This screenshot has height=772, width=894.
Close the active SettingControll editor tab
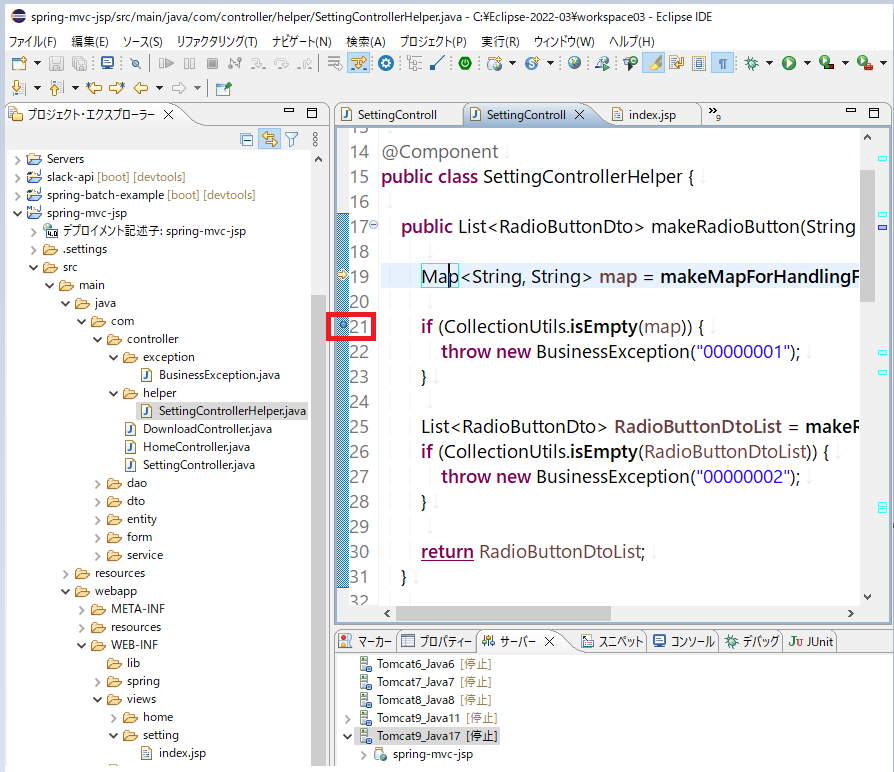click(x=579, y=115)
